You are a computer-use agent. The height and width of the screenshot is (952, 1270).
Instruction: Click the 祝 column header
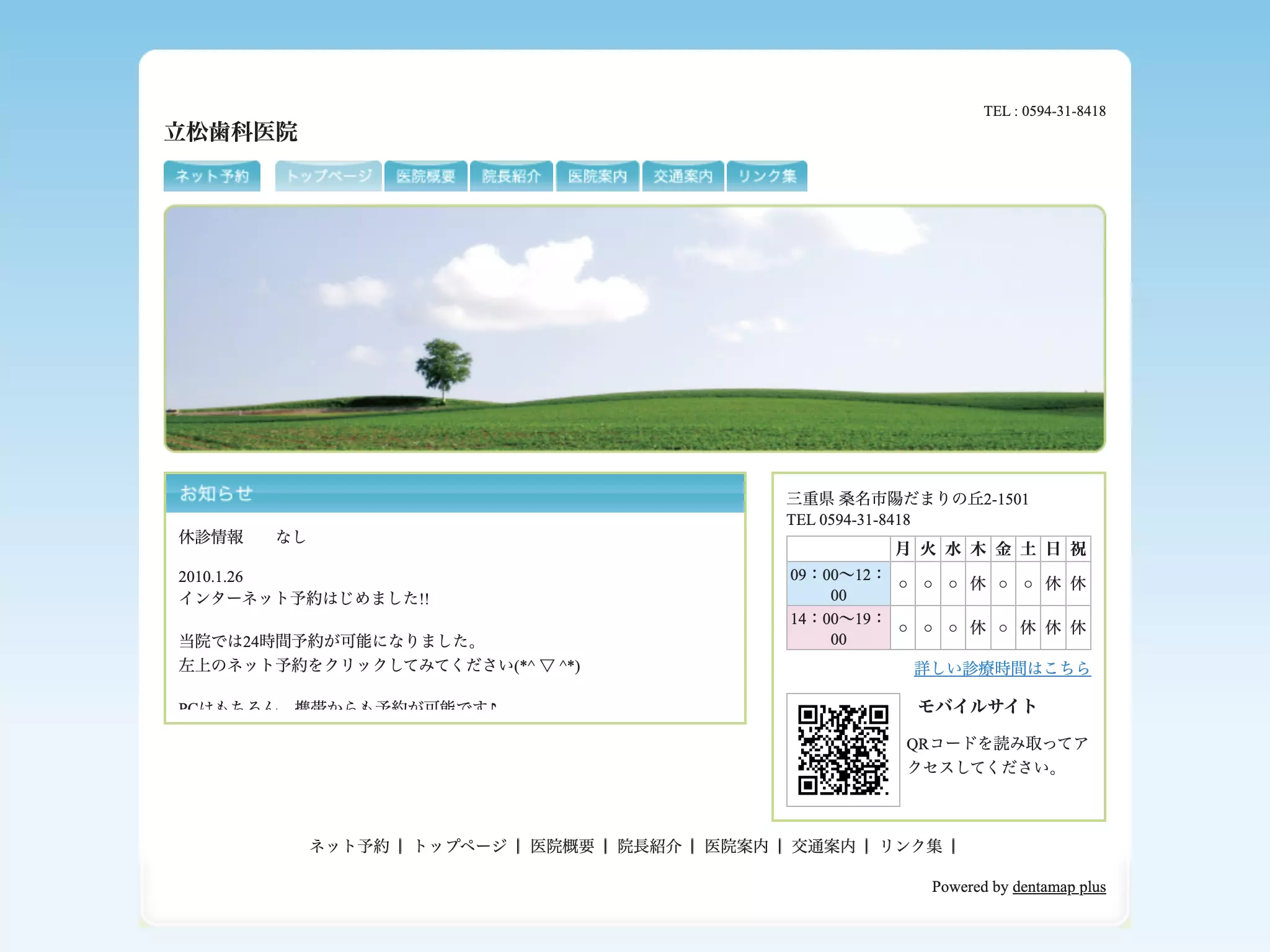[x=1078, y=549]
